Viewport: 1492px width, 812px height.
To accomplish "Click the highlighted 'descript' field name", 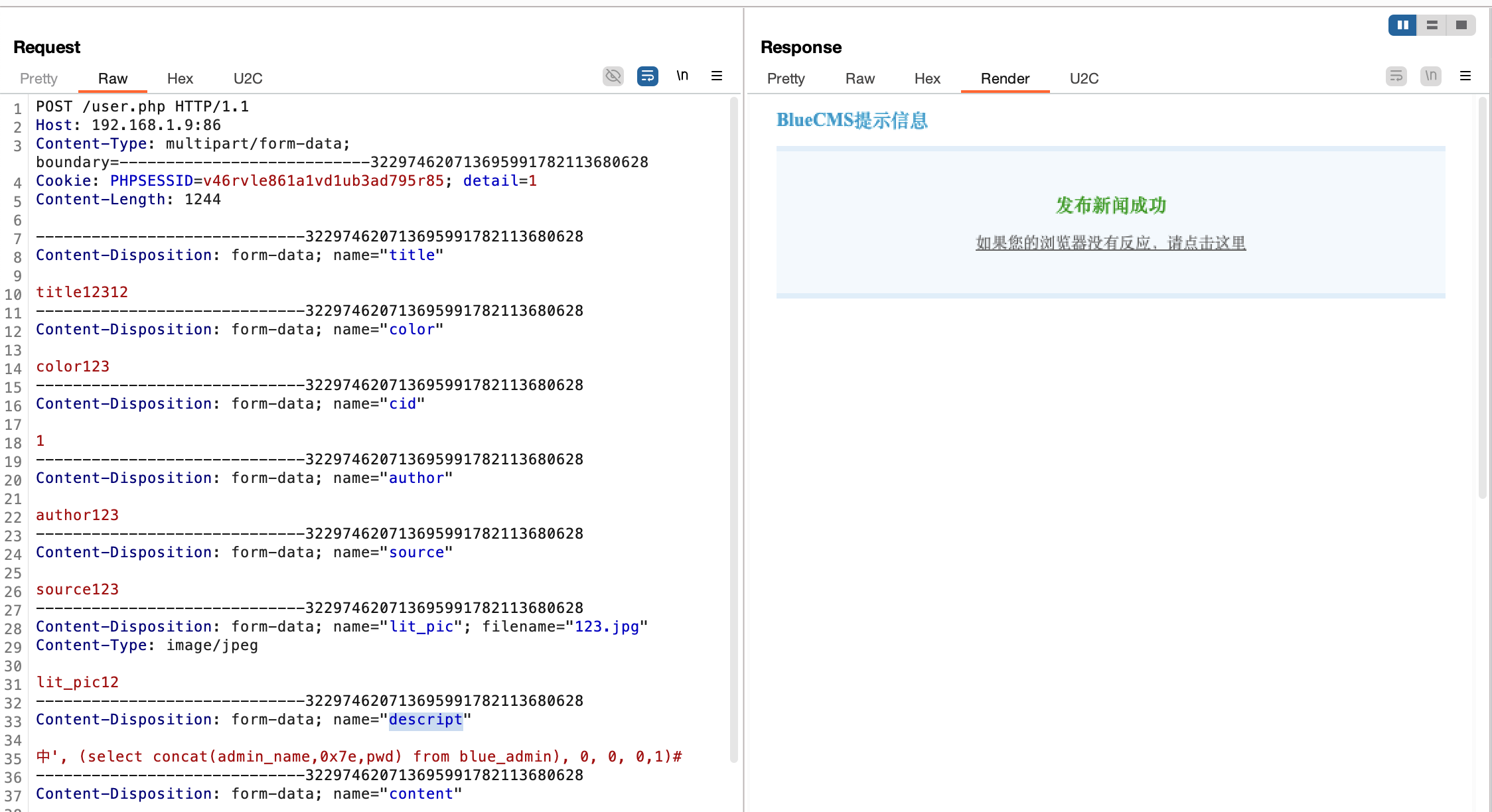I will coord(425,719).
